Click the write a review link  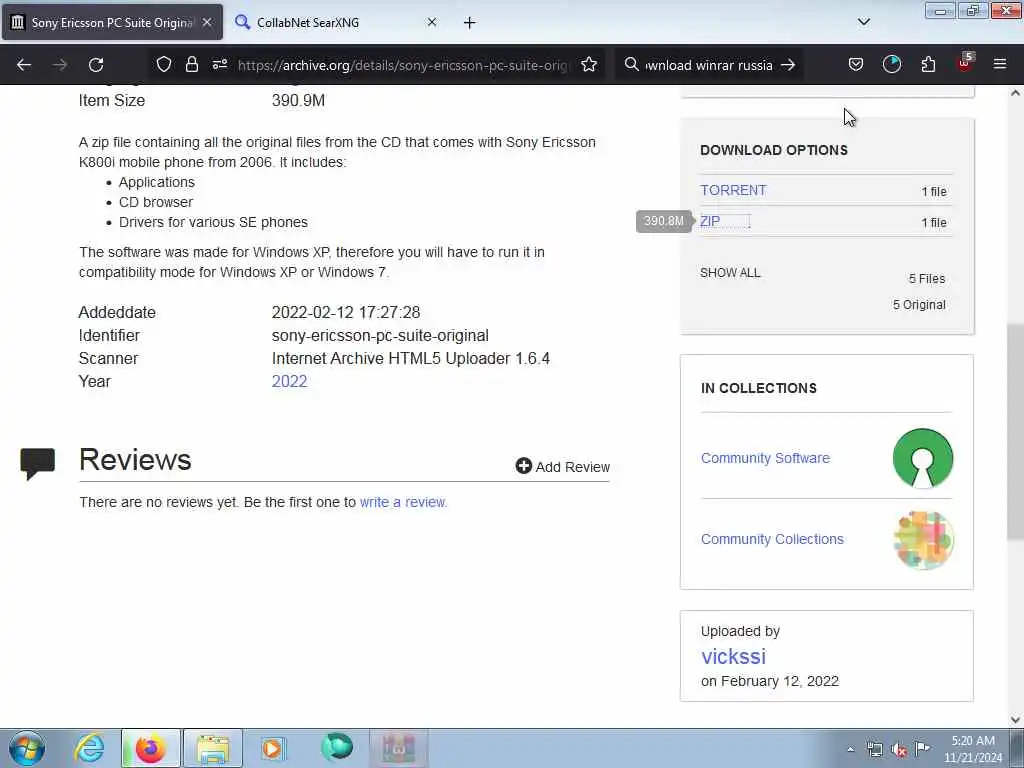point(403,502)
